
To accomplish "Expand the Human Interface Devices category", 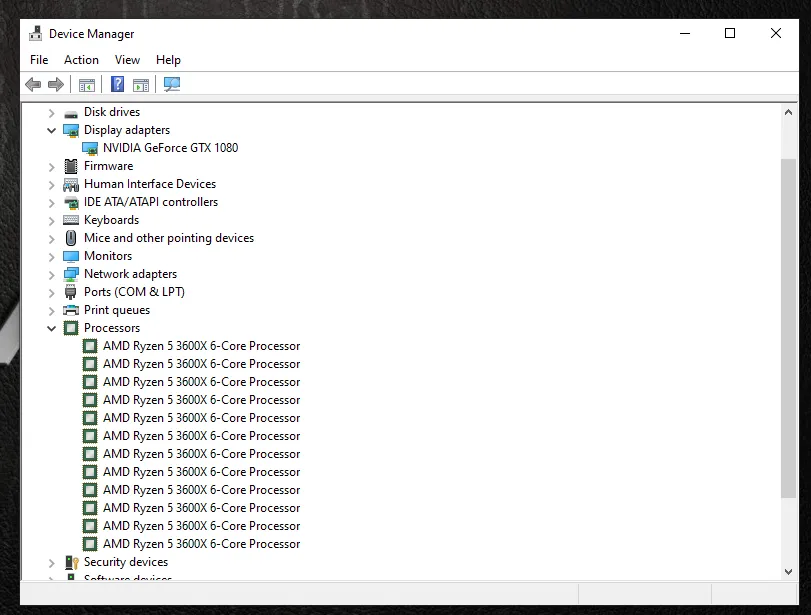I will pos(52,183).
